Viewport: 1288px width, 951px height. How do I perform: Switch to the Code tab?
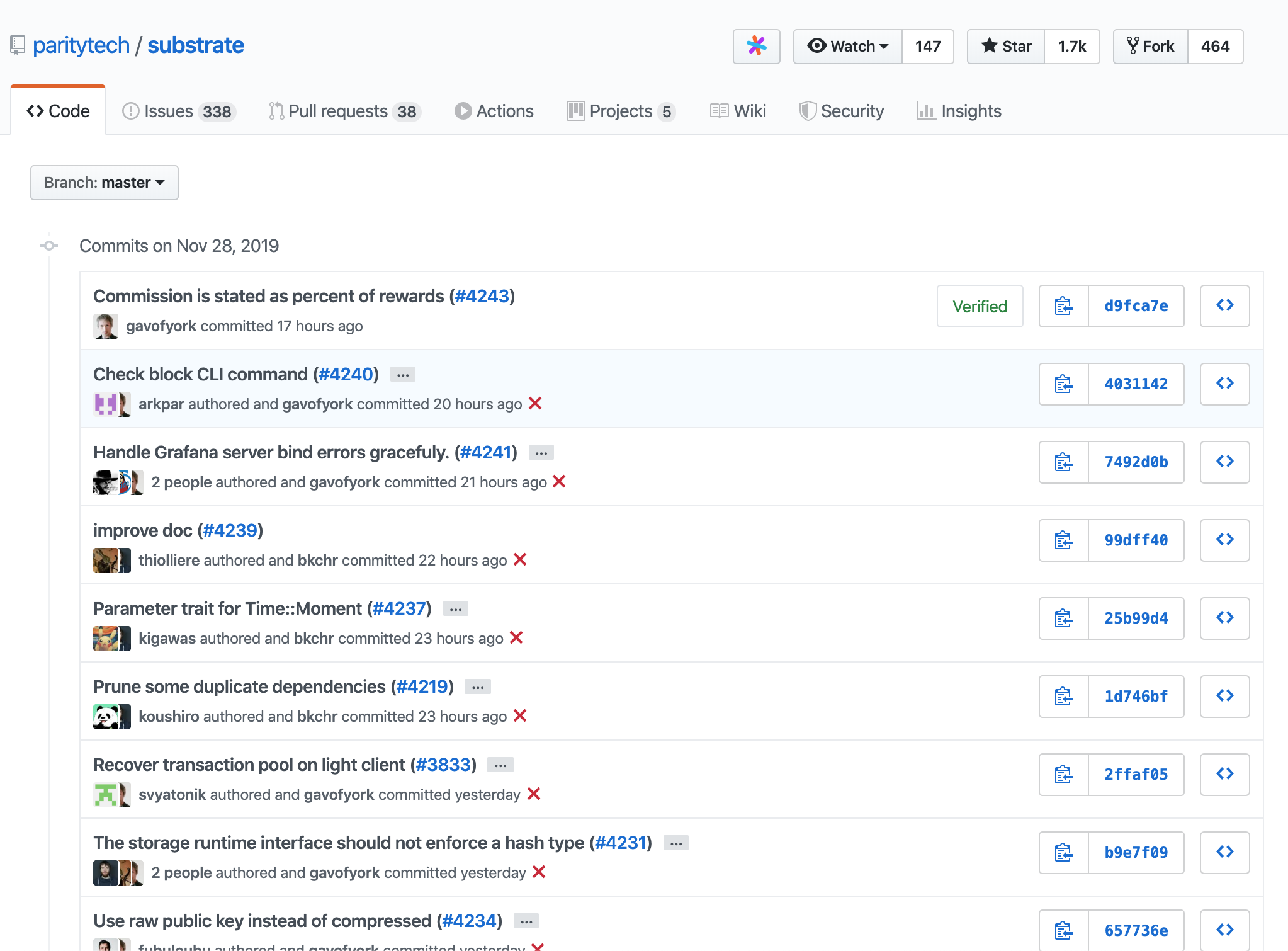58,111
